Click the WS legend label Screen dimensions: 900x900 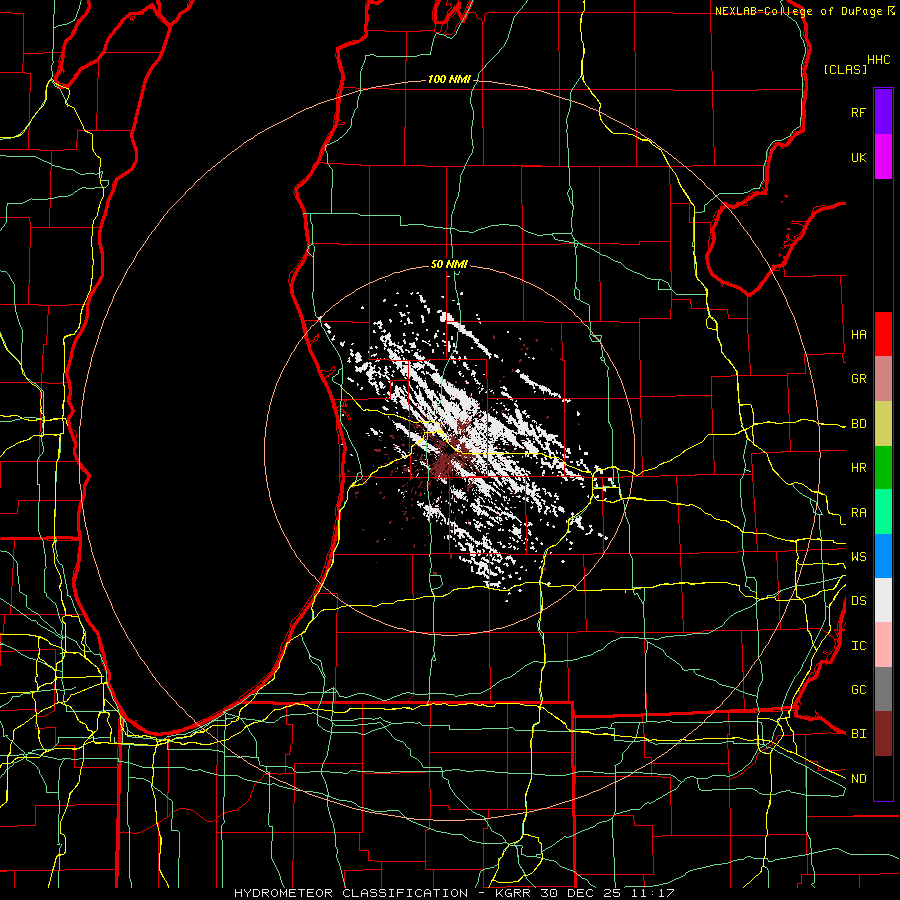pos(858,556)
